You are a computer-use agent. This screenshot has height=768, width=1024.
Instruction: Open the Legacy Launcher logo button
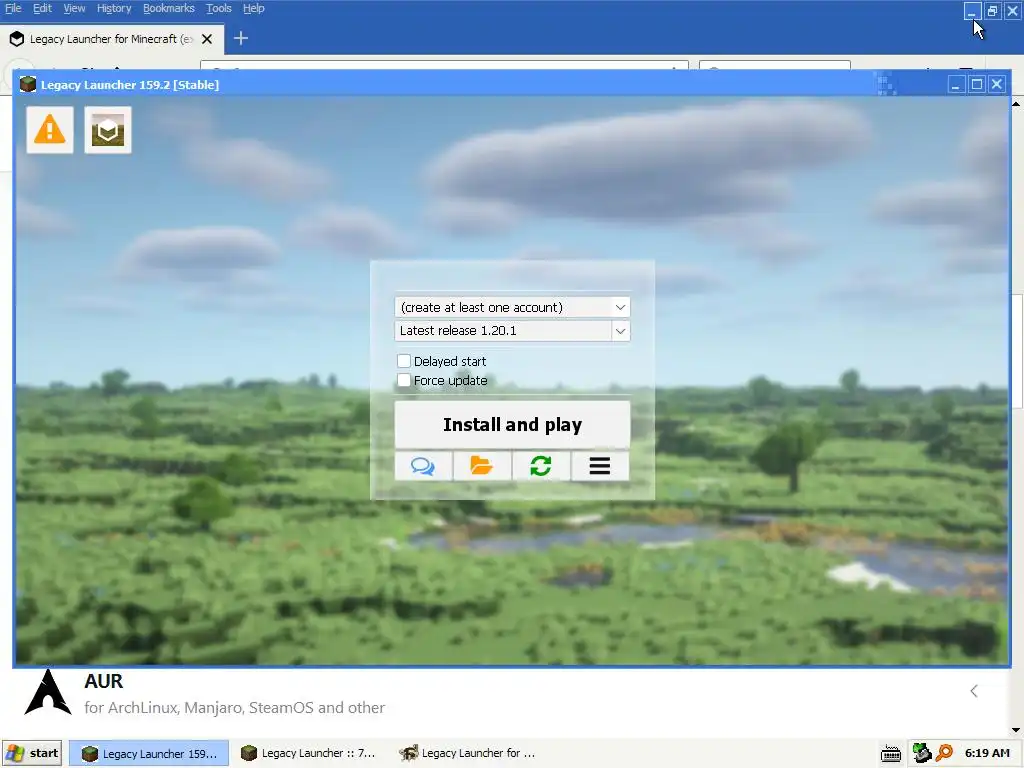click(108, 130)
